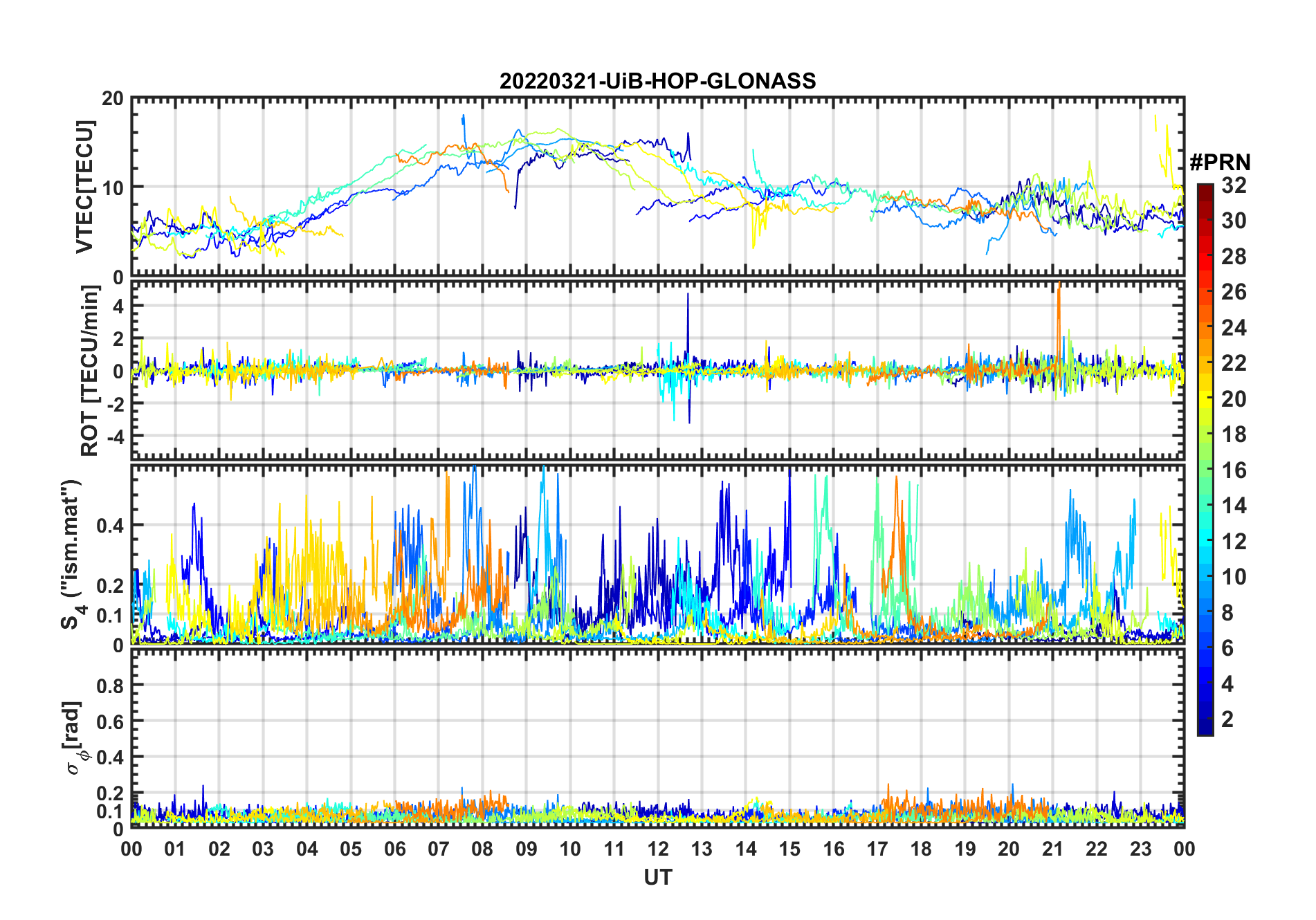Select the S4 ("ism.mat") y-axis label
1316x920 pixels.
point(74,554)
